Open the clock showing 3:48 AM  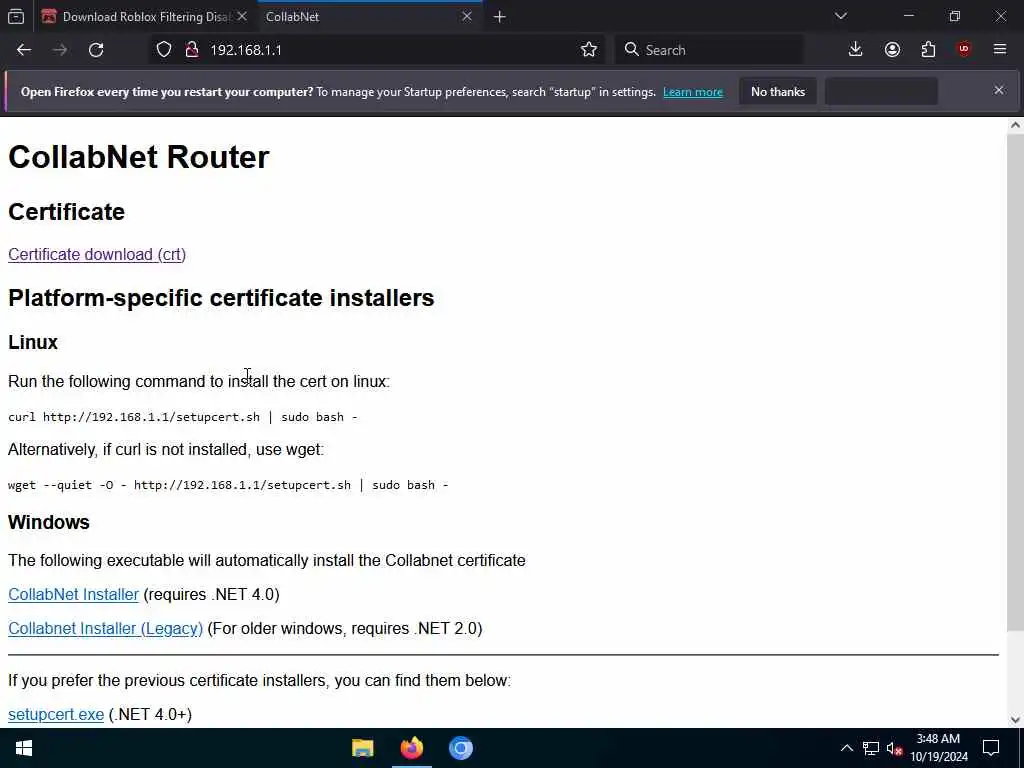(939, 748)
